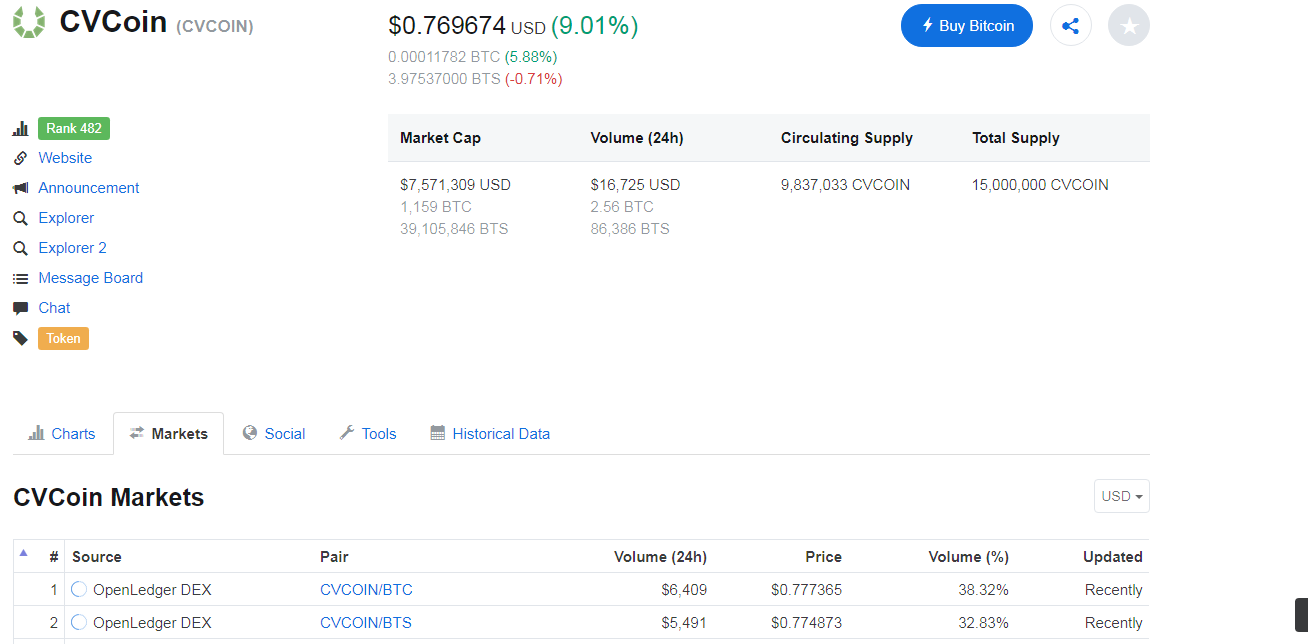Click the list icon beside Message Board
Image resolution: width=1308 pixels, height=644 pixels.
[20, 278]
